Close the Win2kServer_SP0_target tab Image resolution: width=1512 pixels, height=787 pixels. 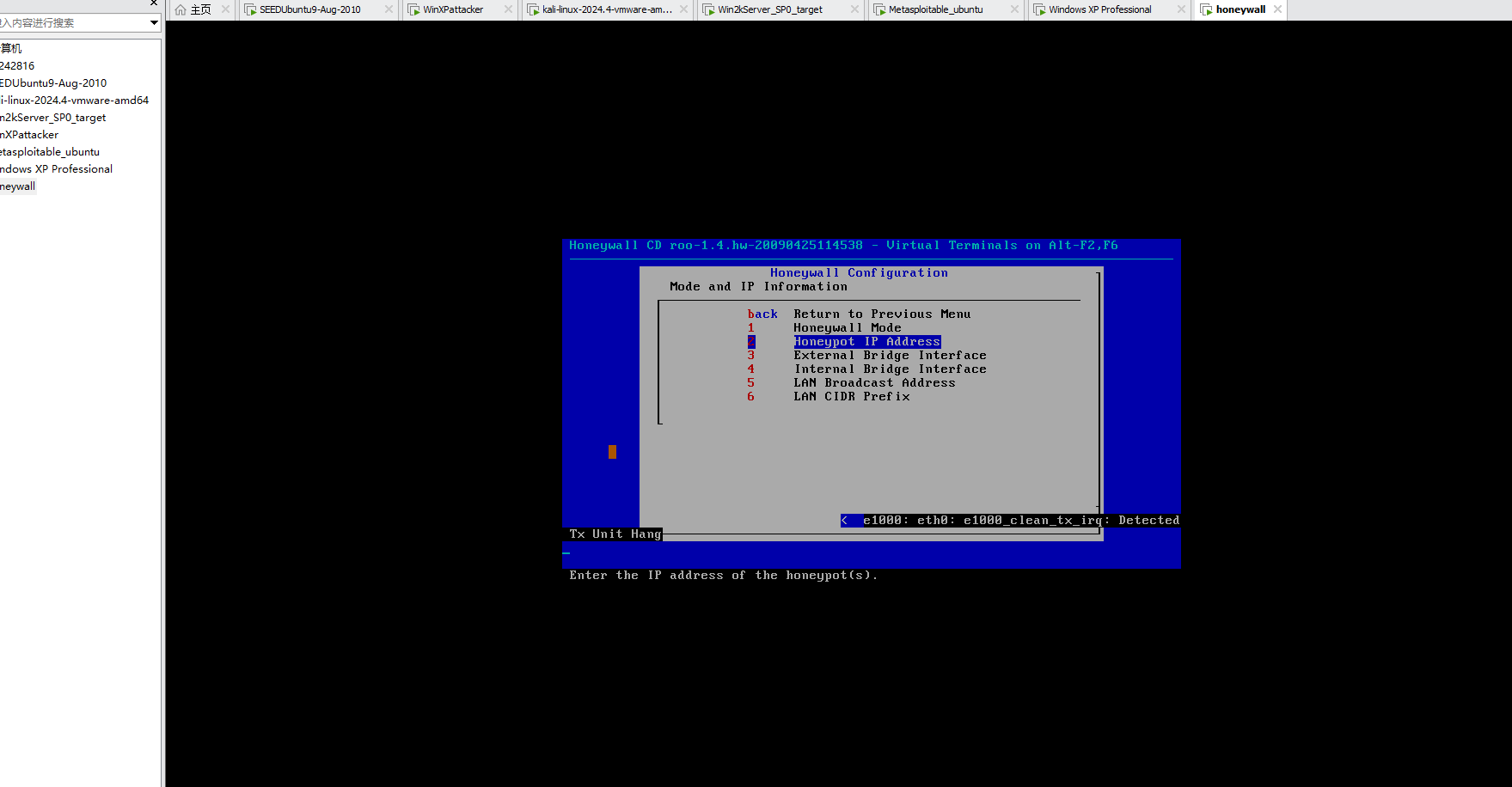854,9
